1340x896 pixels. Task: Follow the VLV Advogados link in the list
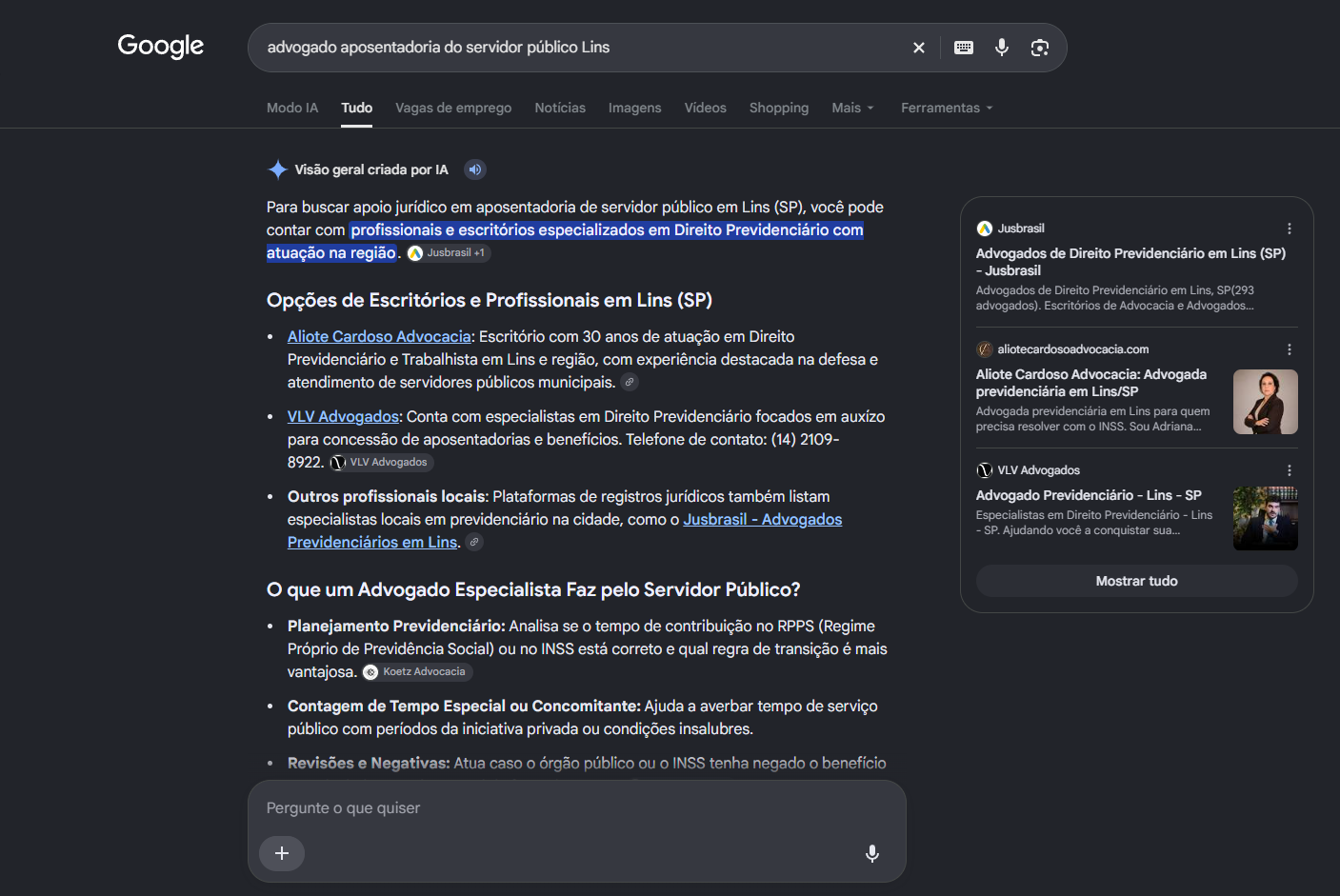click(x=343, y=416)
